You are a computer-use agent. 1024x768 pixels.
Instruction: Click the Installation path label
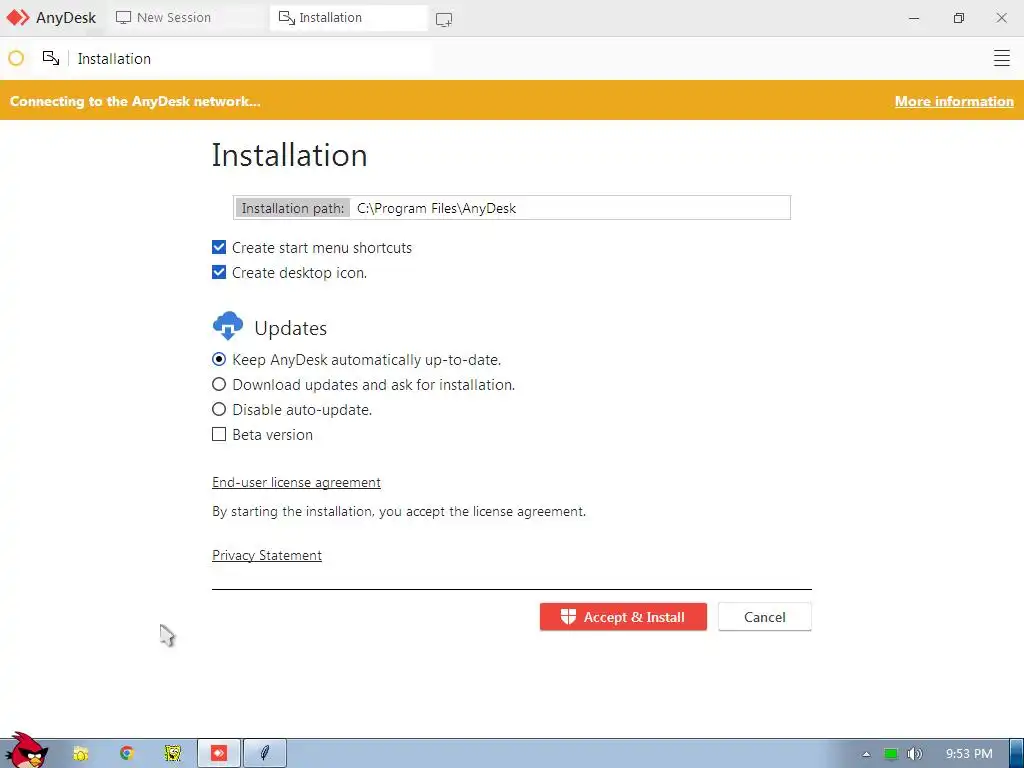coord(293,208)
